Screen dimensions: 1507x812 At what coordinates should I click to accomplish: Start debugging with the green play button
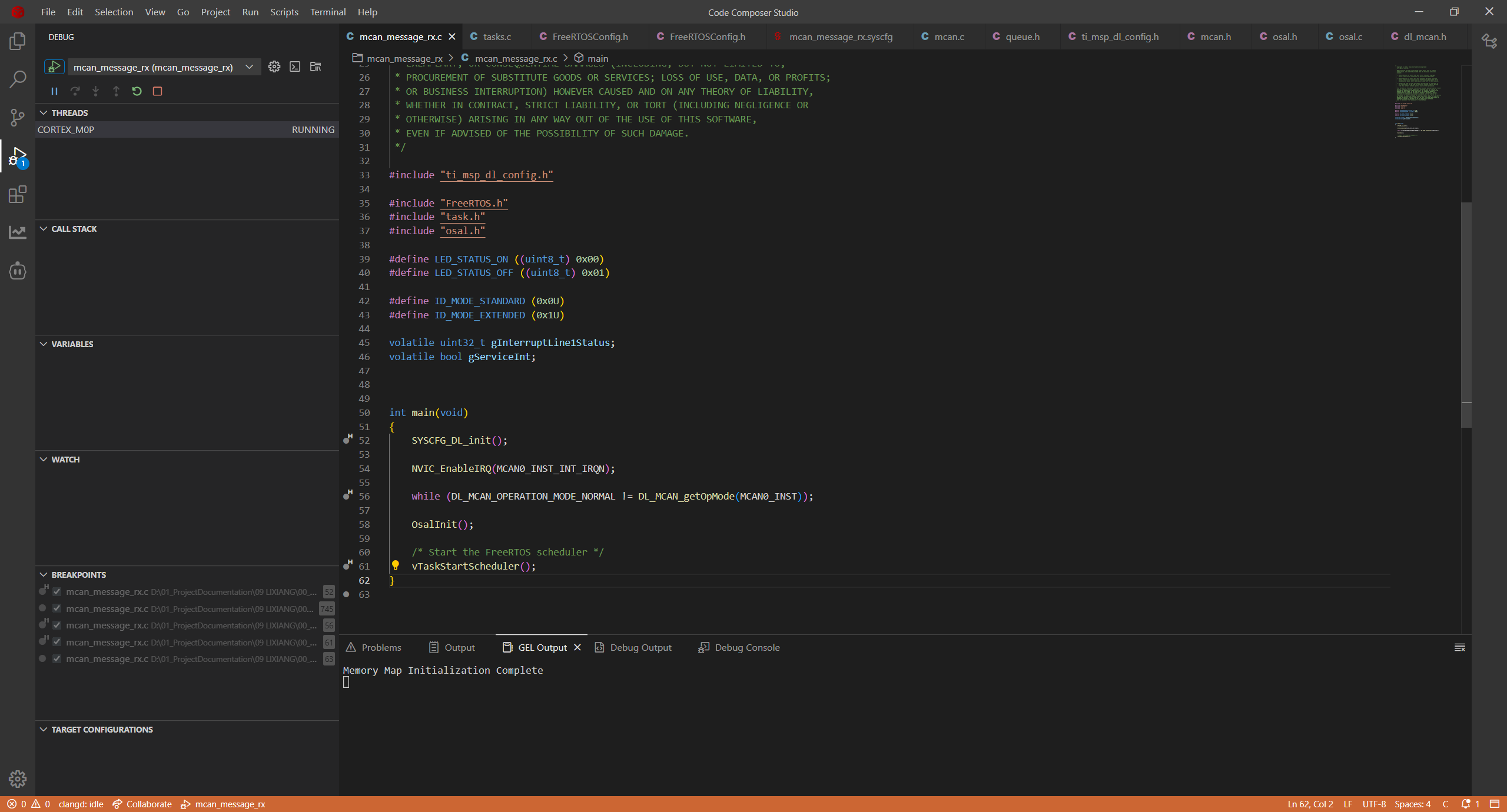click(x=54, y=67)
